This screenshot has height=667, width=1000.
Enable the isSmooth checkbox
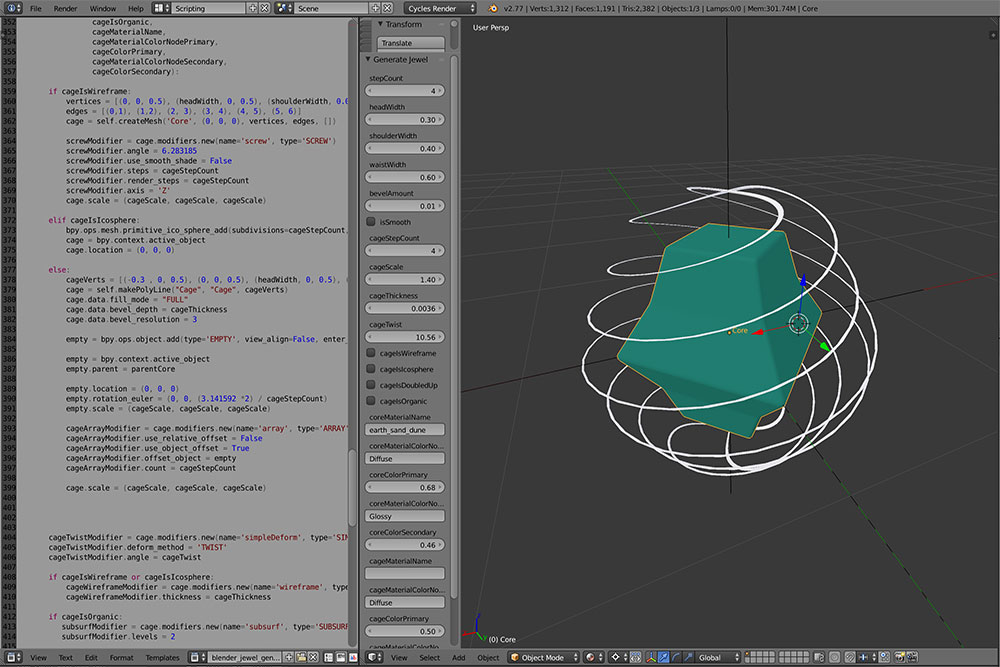pyautogui.click(x=371, y=222)
